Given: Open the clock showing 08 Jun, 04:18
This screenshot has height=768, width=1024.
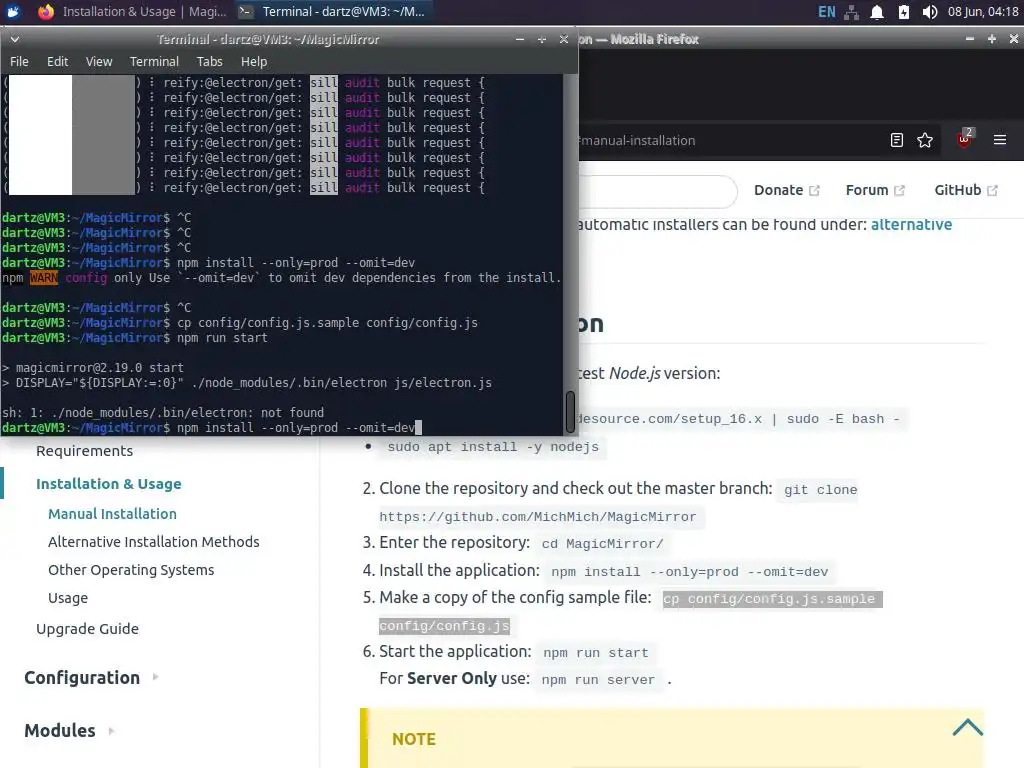Looking at the screenshot, I should (x=983, y=12).
